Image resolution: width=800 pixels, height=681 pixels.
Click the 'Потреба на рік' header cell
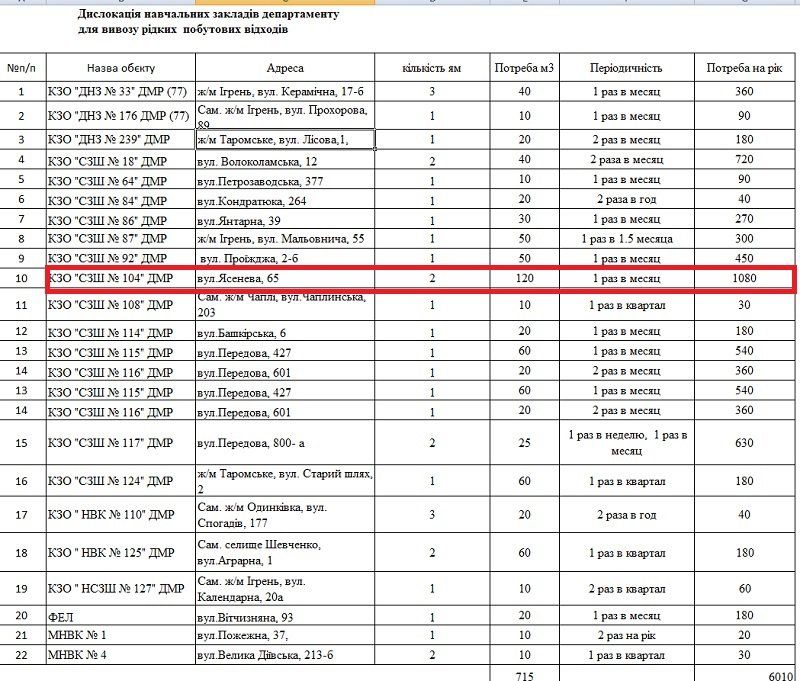coord(743,68)
